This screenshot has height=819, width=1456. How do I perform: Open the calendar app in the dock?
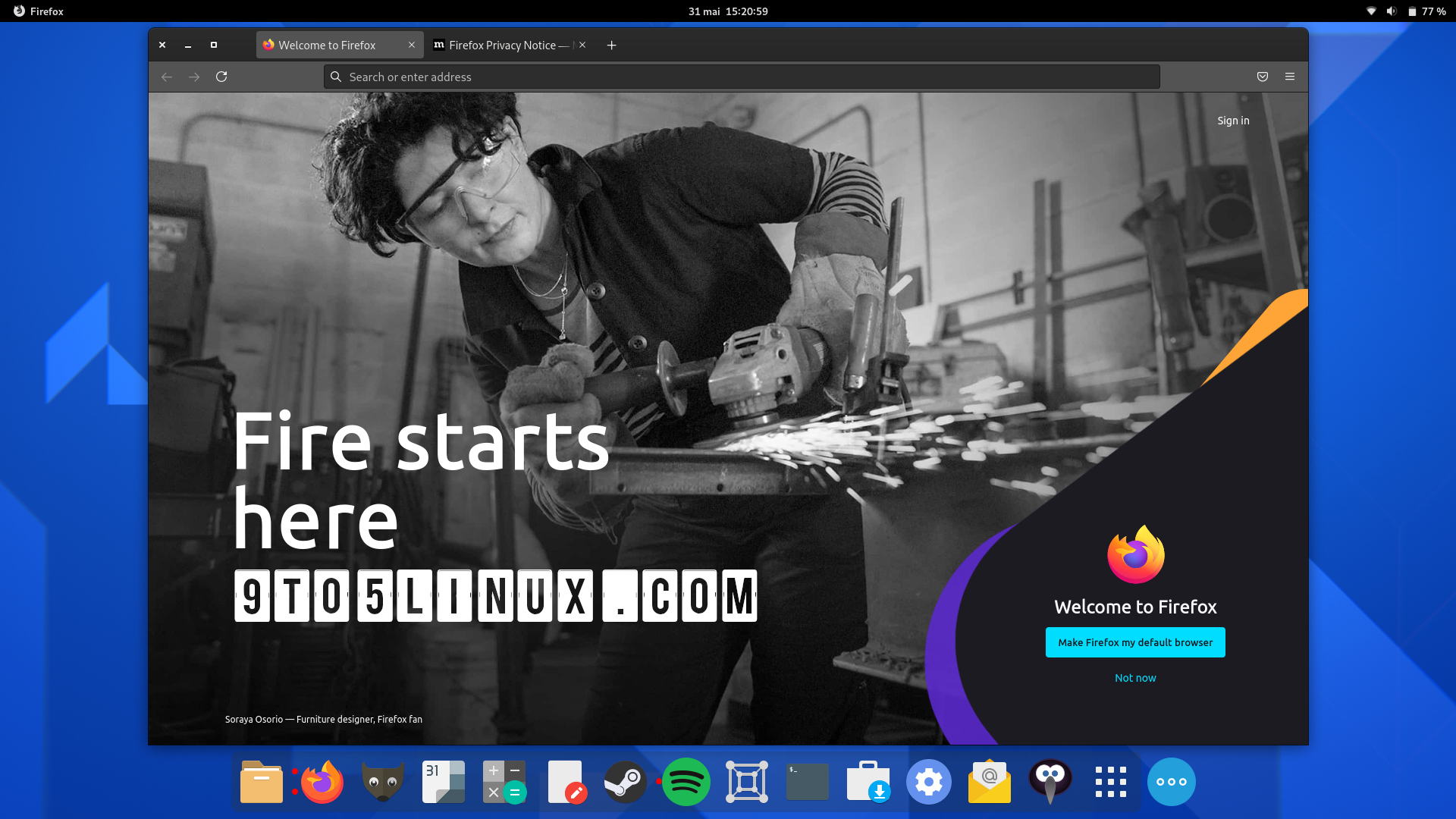pyautogui.click(x=443, y=781)
